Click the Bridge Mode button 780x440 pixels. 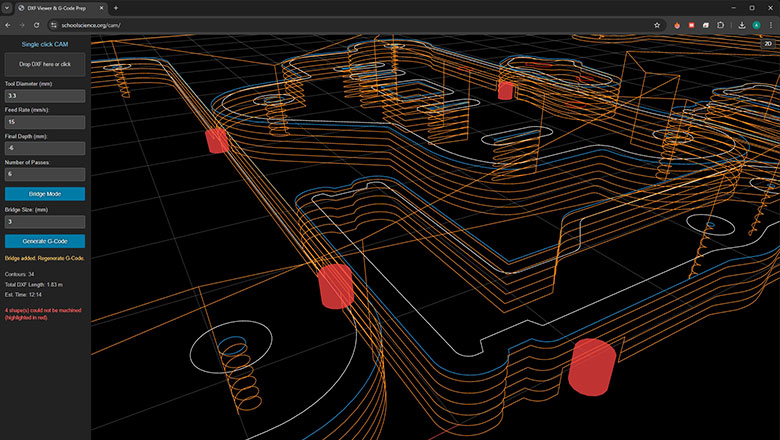point(45,194)
